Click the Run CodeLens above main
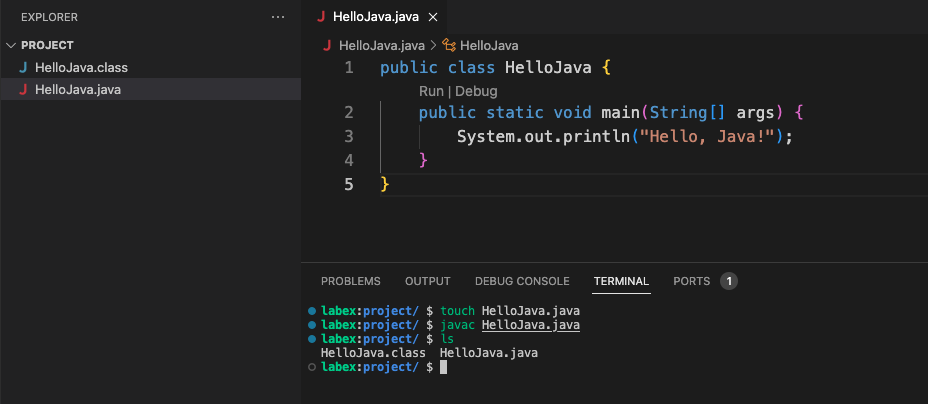The width and height of the screenshot is (928, 404). pos(431,91)
